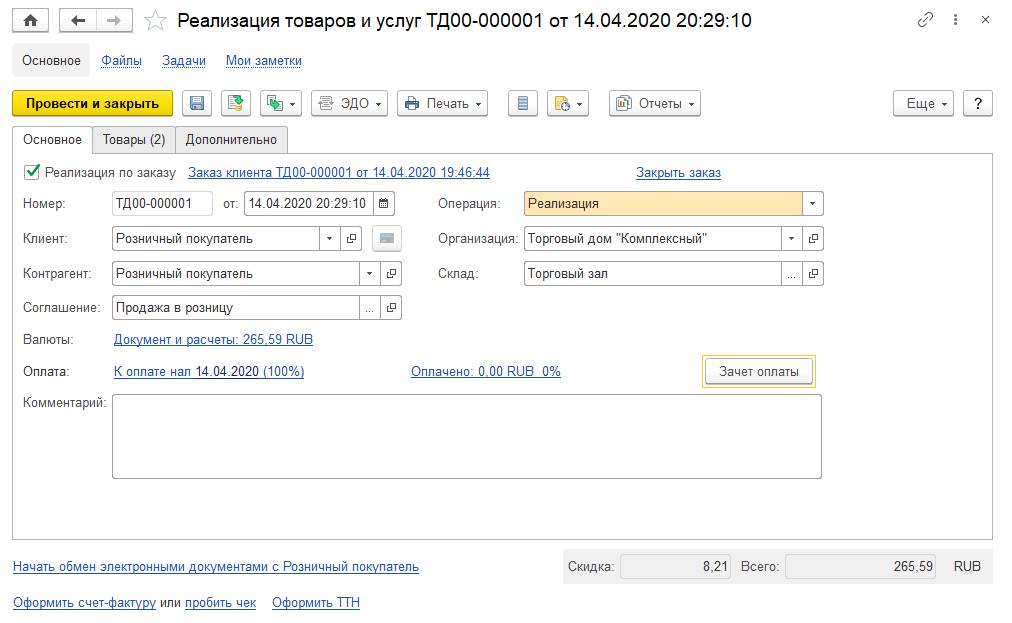The image size is (1012, 623).
Task: Open the Дополнительно tab
Action: (x=231, y=140)
